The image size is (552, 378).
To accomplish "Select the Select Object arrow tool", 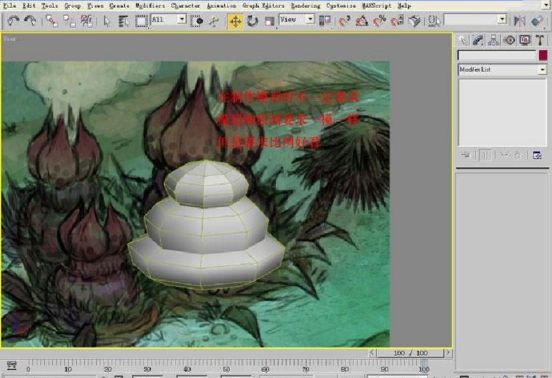I will tap(107, 21).
